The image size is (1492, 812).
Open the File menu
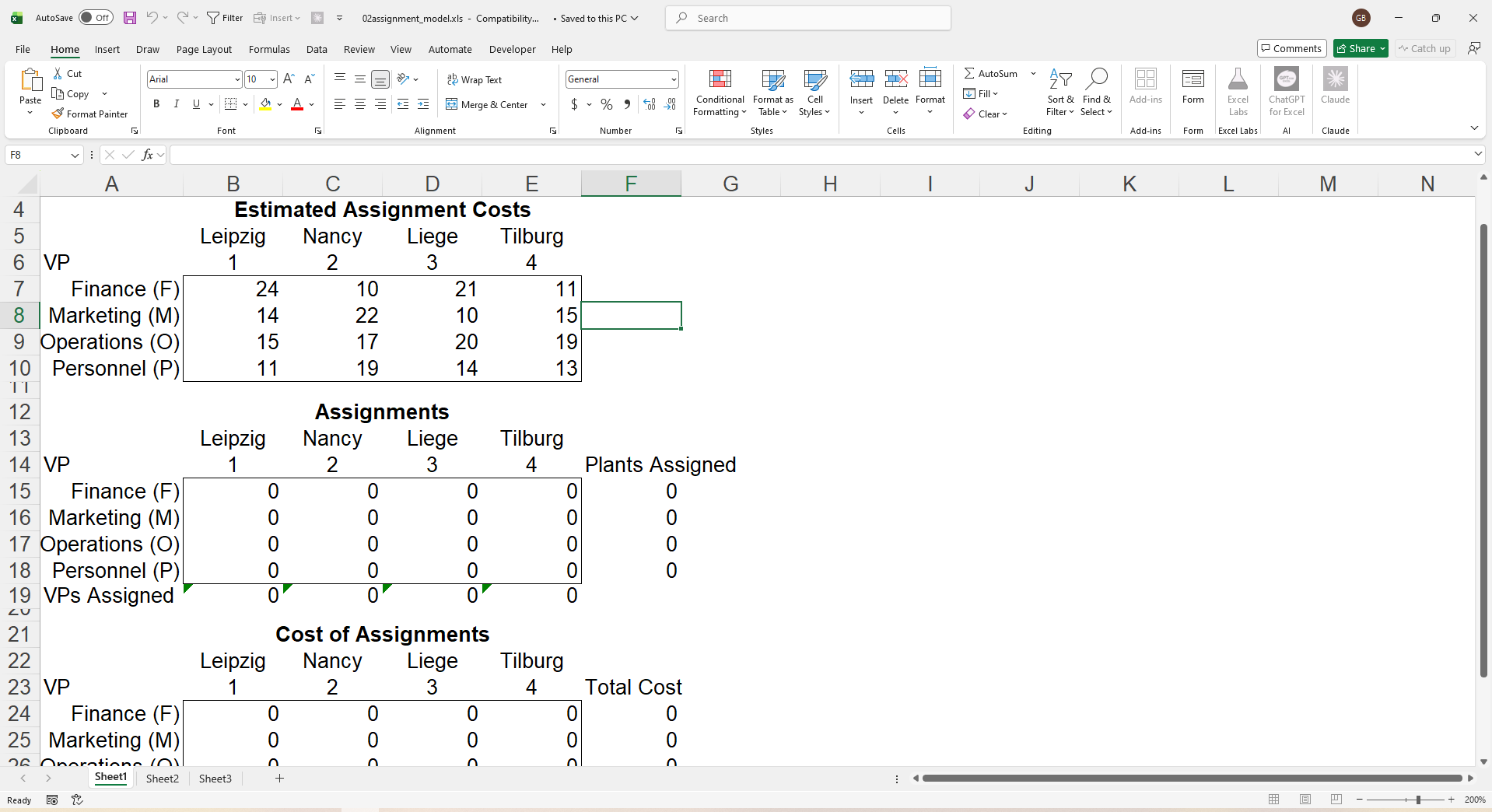(23, 49)
